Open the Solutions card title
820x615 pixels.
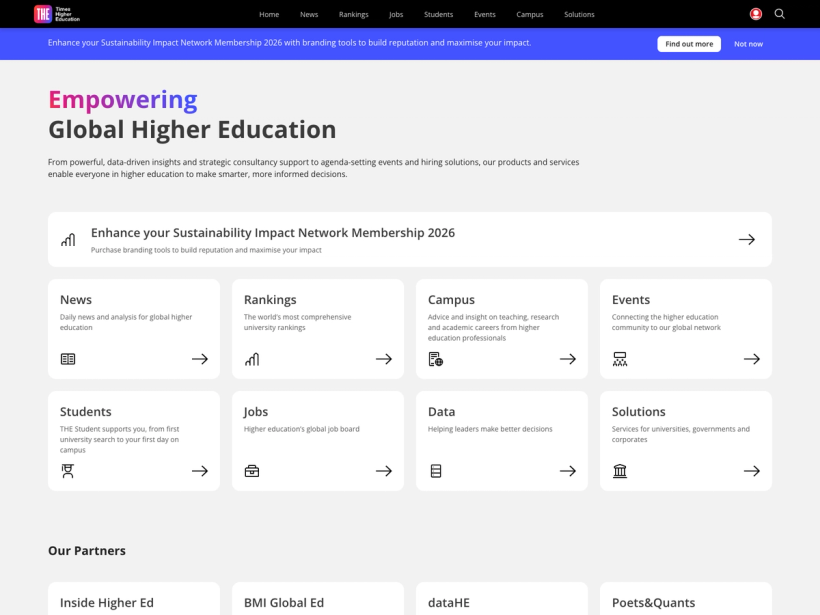[x=639, y=412]
